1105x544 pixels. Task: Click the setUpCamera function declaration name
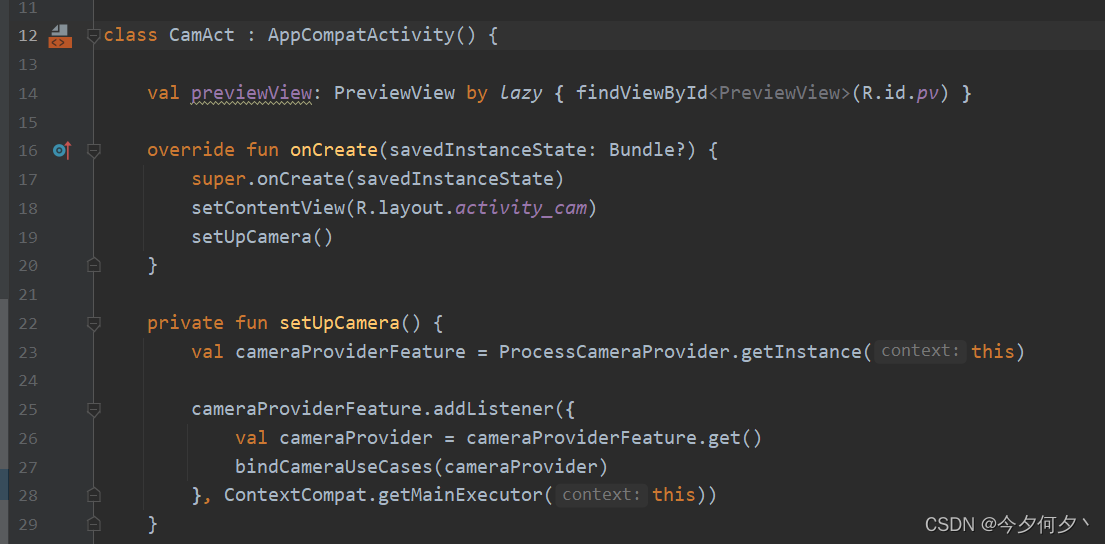pyautogui.click(x=340, y=323)
